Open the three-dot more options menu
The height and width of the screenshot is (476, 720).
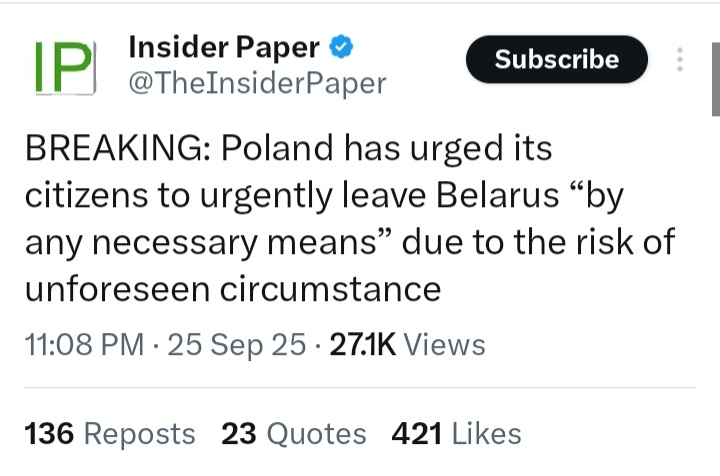pos(681,60)
